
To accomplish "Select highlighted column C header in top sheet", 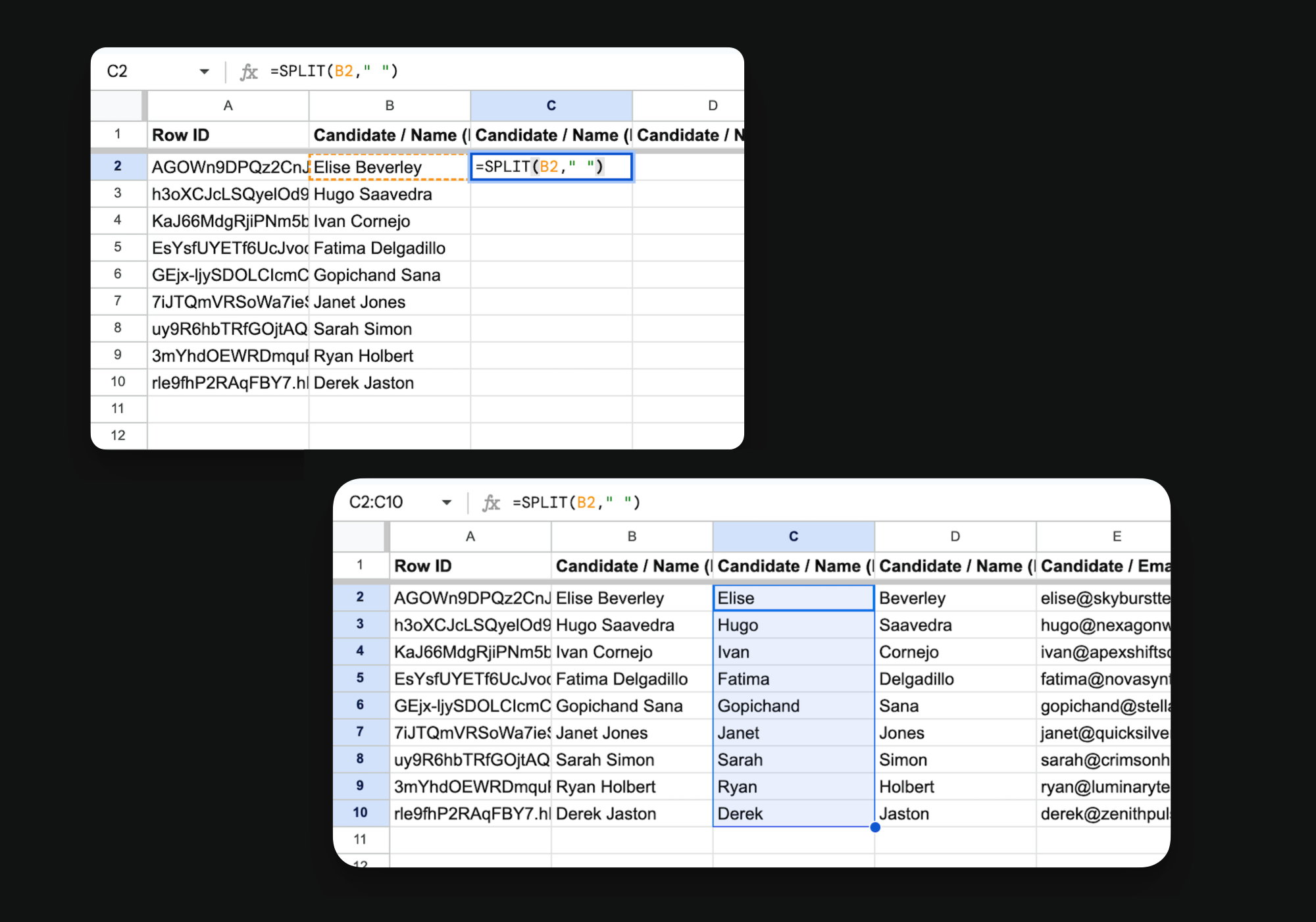I will click(551, 105).
